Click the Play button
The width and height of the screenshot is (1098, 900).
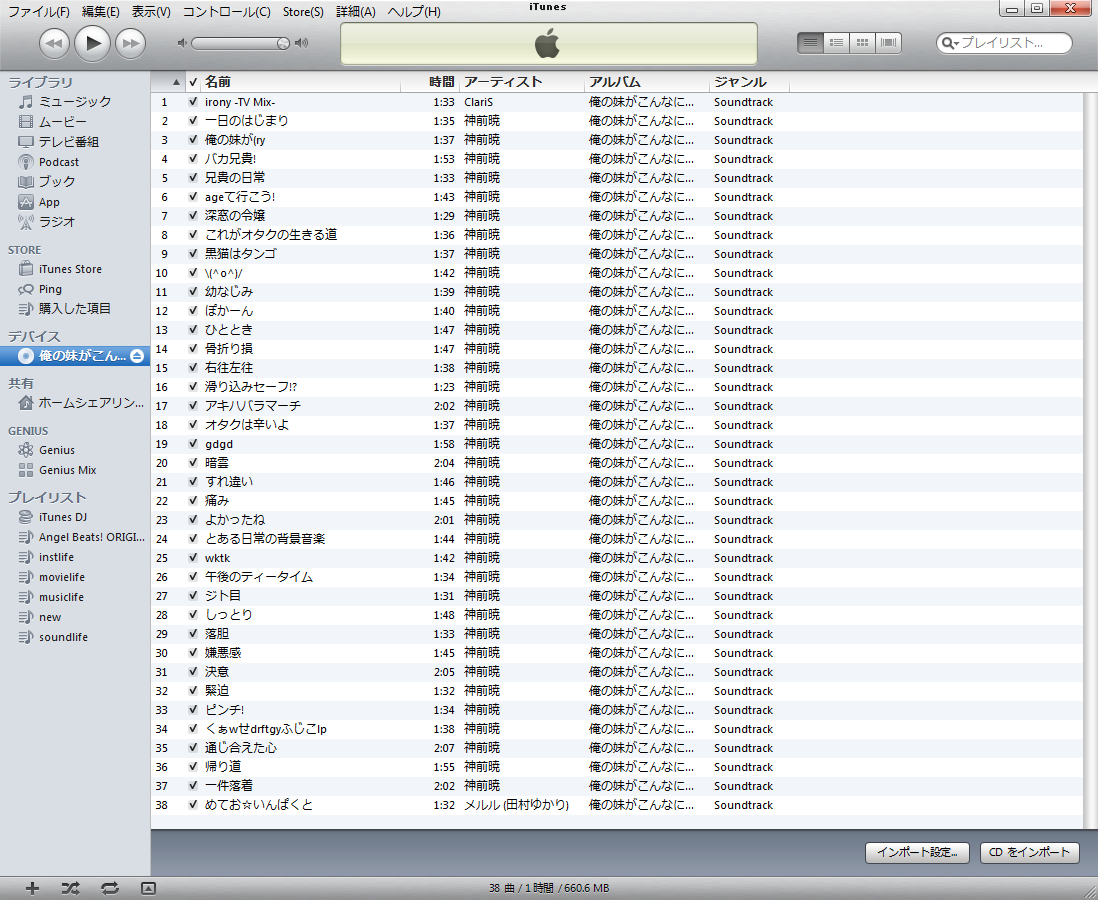coord(92,43)
